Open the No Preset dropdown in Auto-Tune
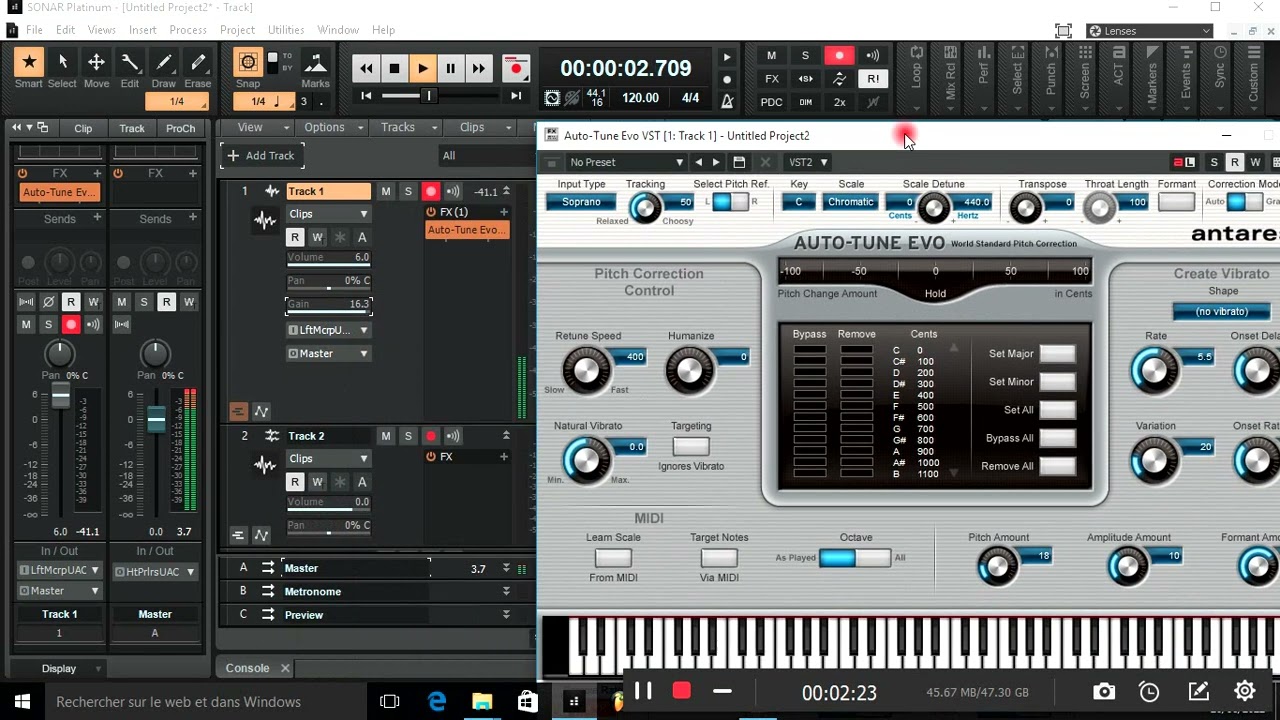This screenshot has height=720, width=1280. (626, 162)
